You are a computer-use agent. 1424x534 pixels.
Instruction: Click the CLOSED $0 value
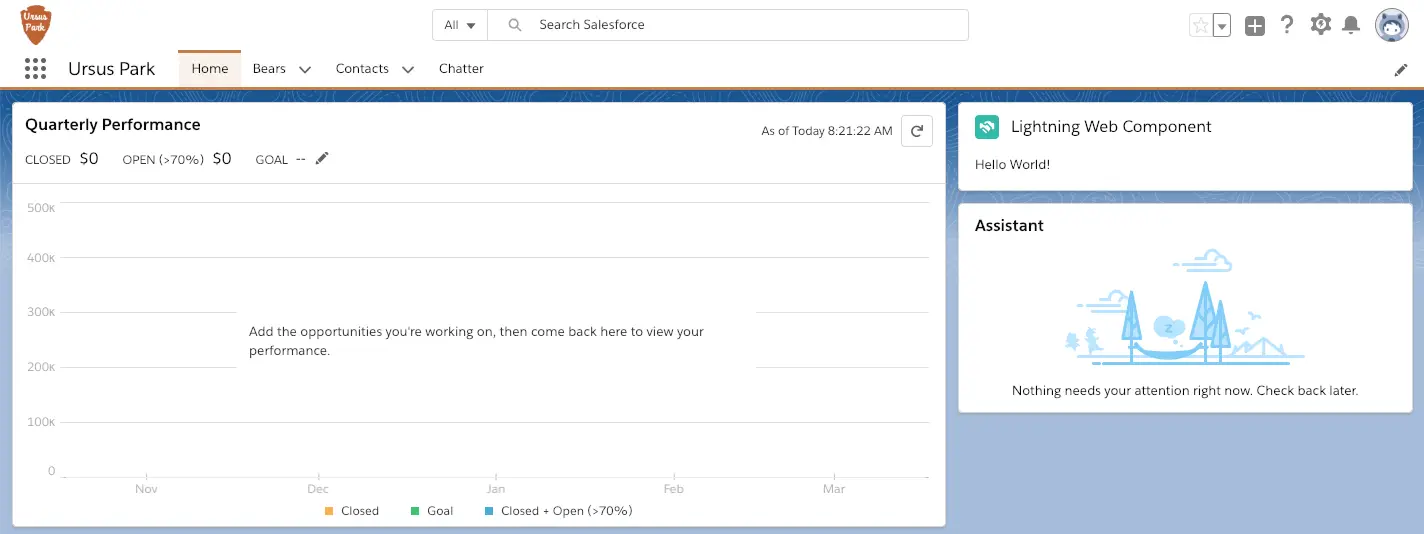[x=89, y=158]
